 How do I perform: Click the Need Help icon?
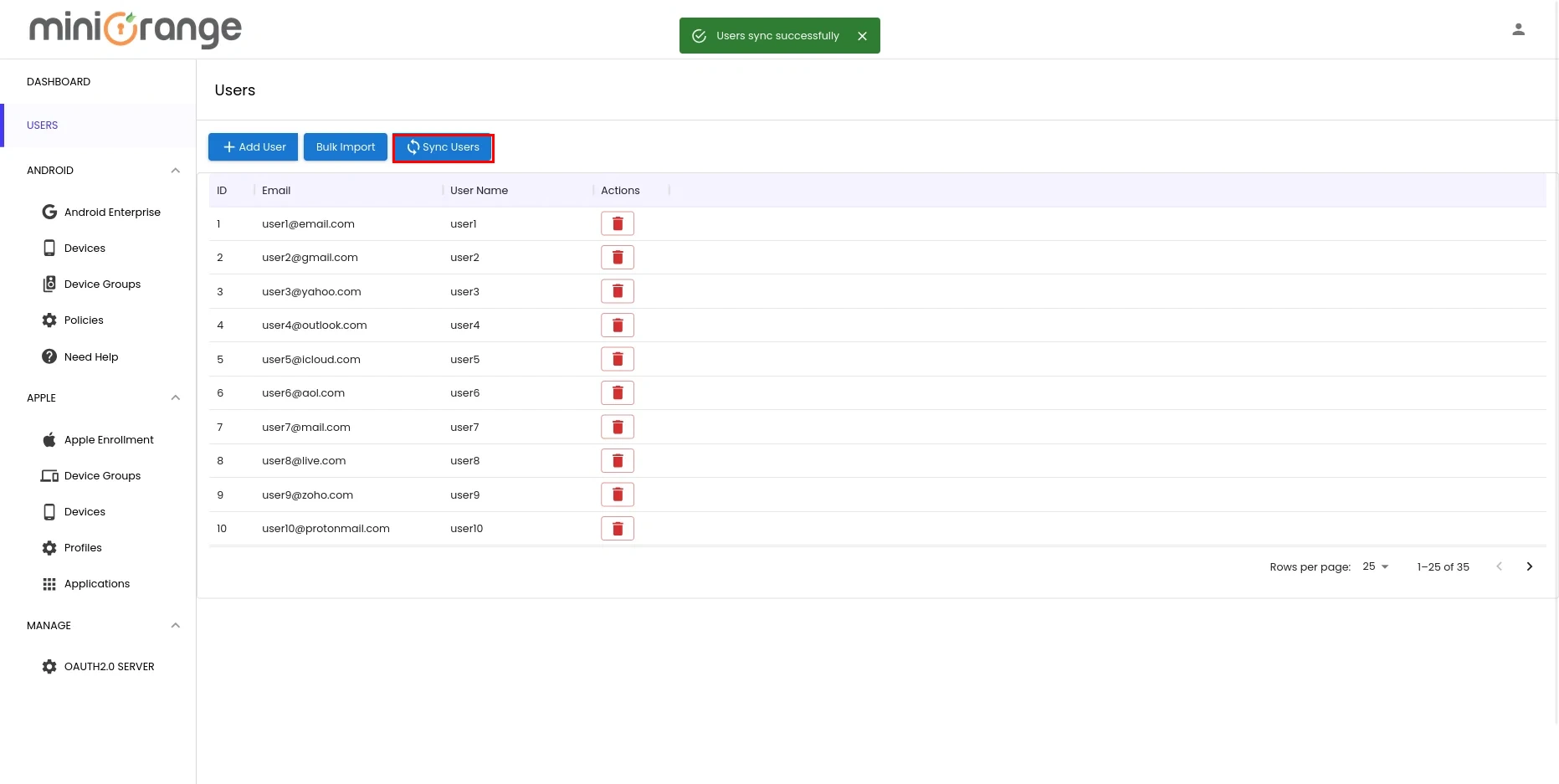[49, 356]
